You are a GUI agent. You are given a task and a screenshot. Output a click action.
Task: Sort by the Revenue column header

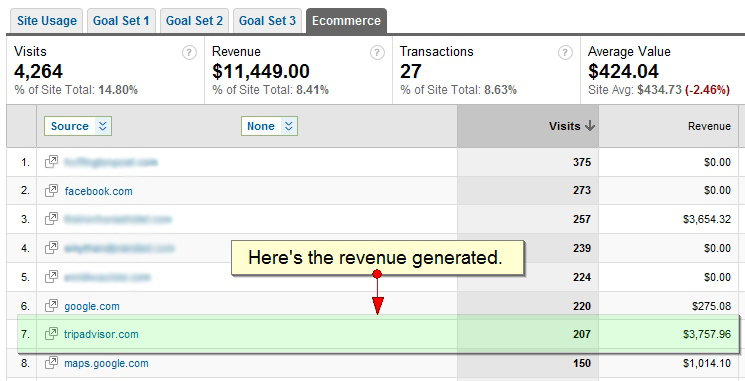[x=709, y=126]
